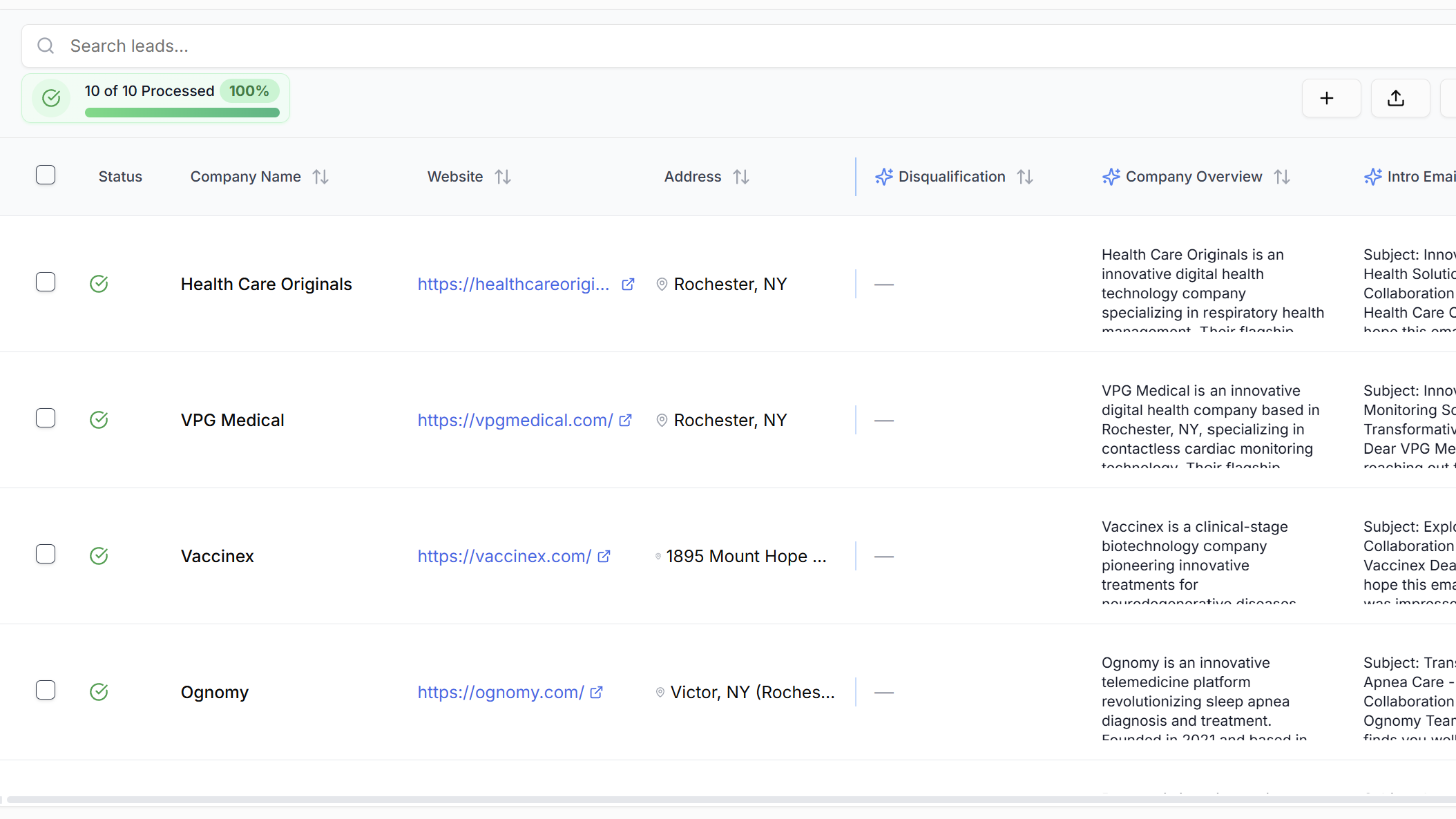The image size is (1456, 819).
Task: Click the horizontal scrollbar at bottom
Action: [731, 800]
